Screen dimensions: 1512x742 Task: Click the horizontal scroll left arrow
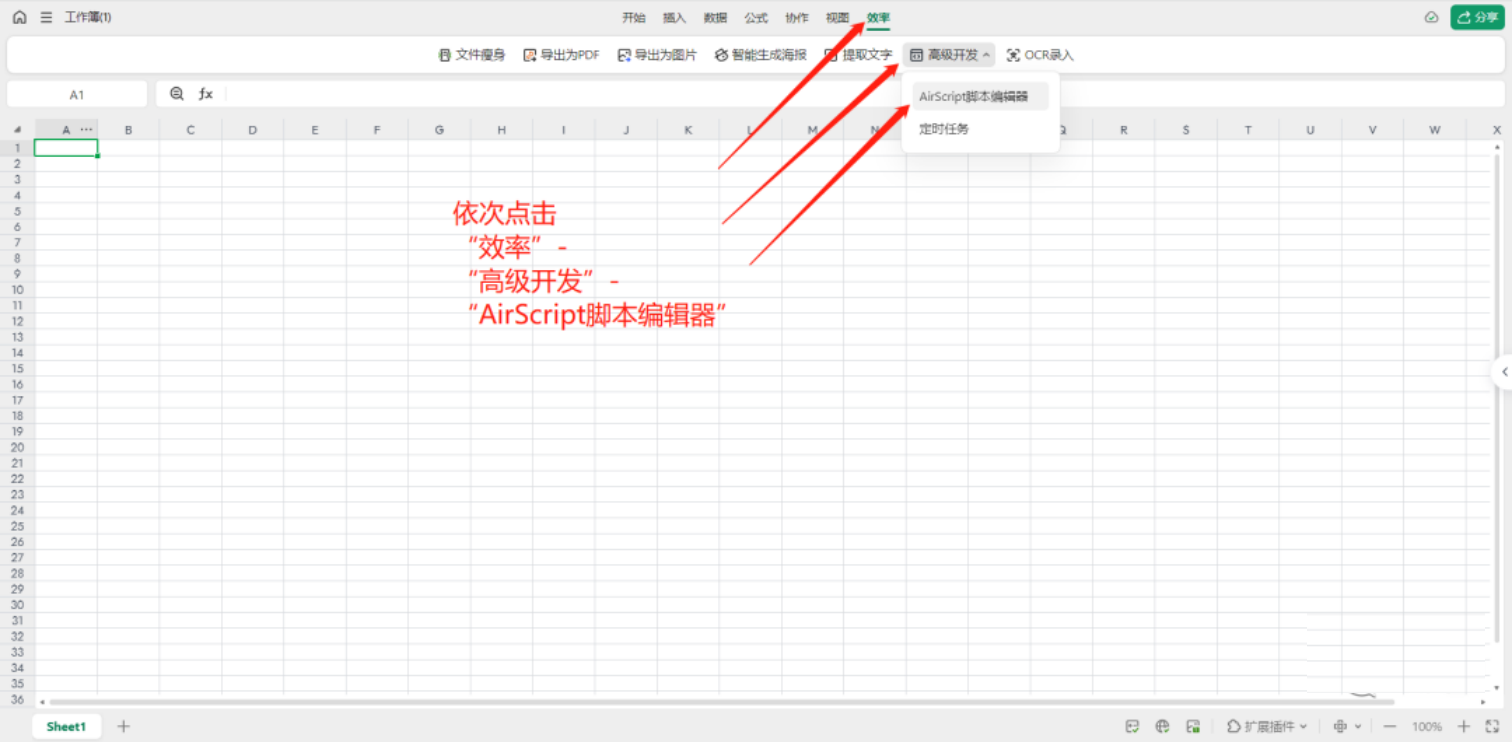[x=41, y=702]
